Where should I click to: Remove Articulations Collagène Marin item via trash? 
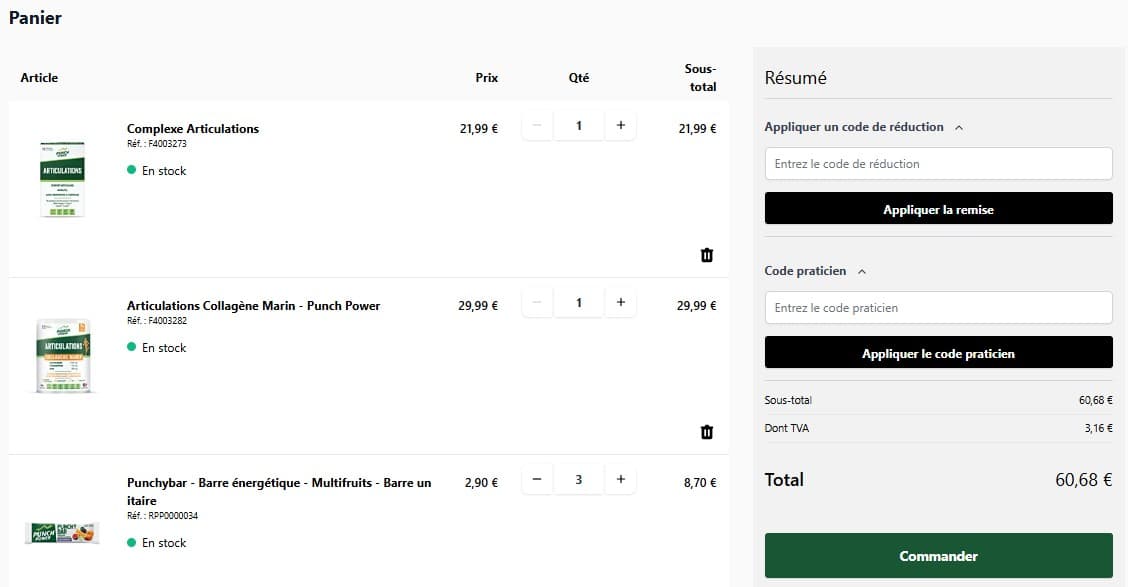[x=707, y=432]
